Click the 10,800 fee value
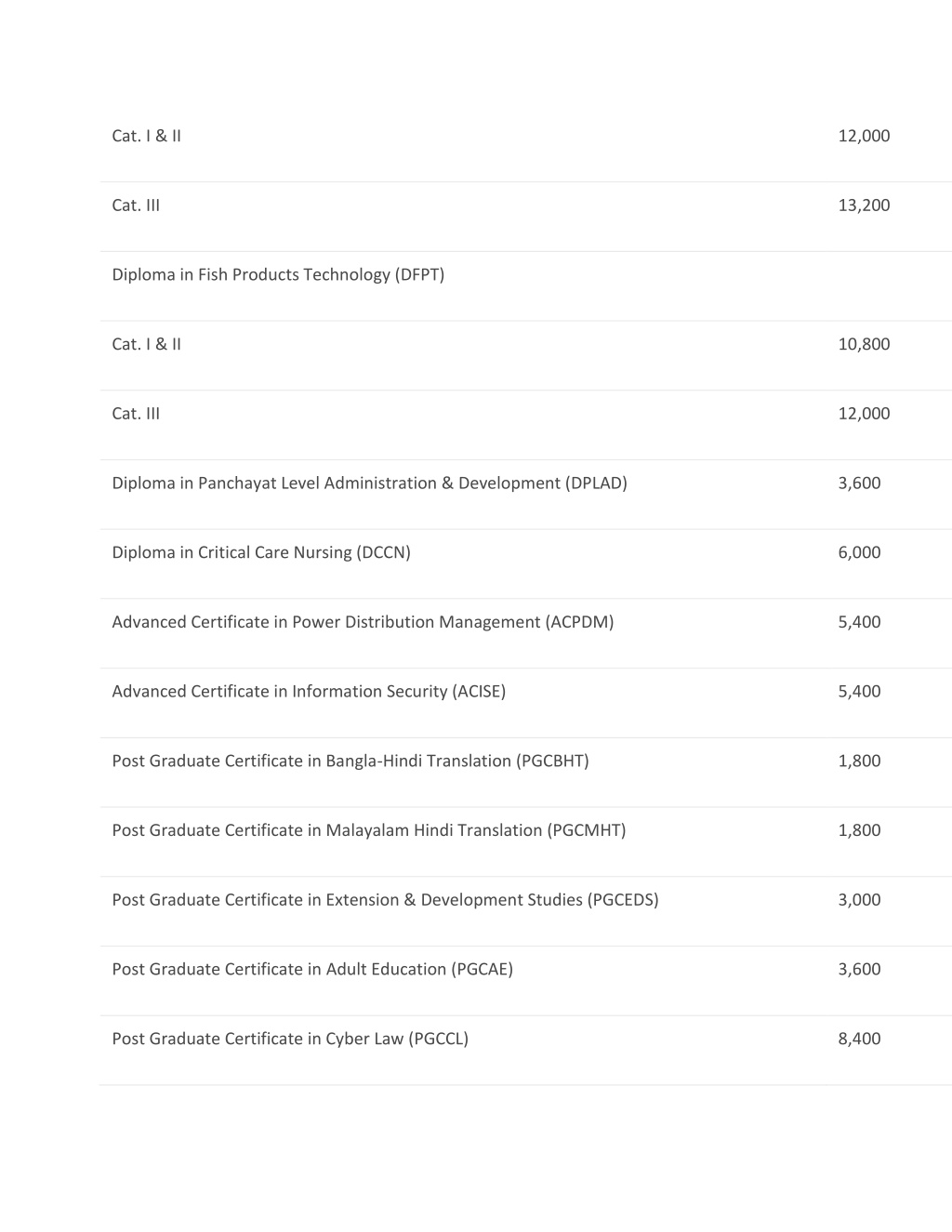This screenshot has height=1232, width=952. (864, 344)
